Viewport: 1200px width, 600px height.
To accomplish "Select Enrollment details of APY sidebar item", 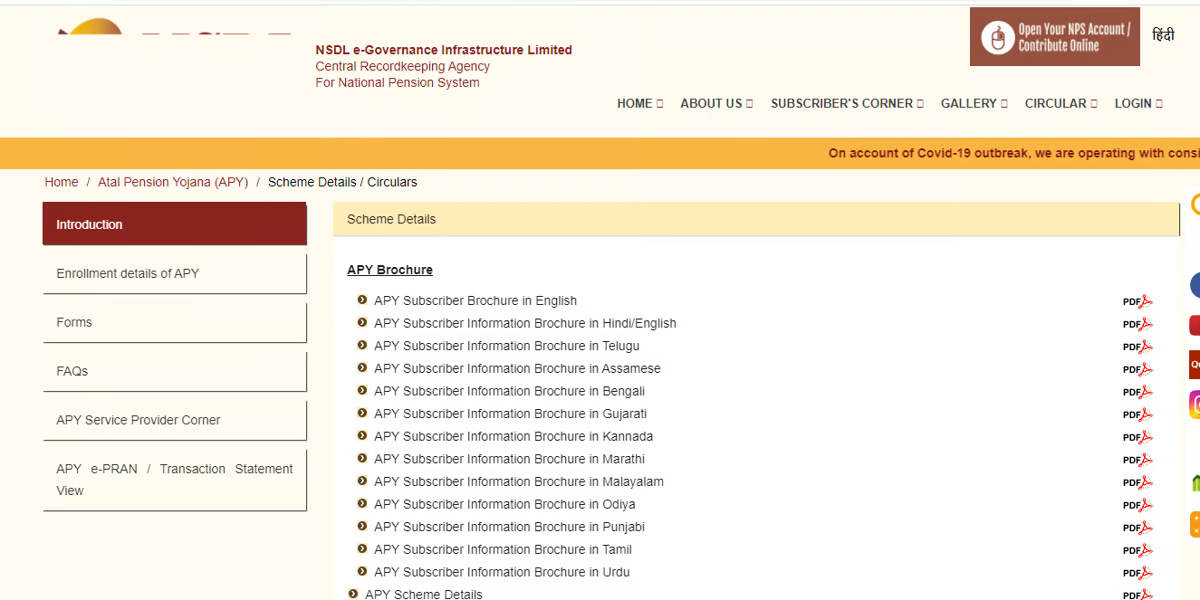I will (174, 273).
